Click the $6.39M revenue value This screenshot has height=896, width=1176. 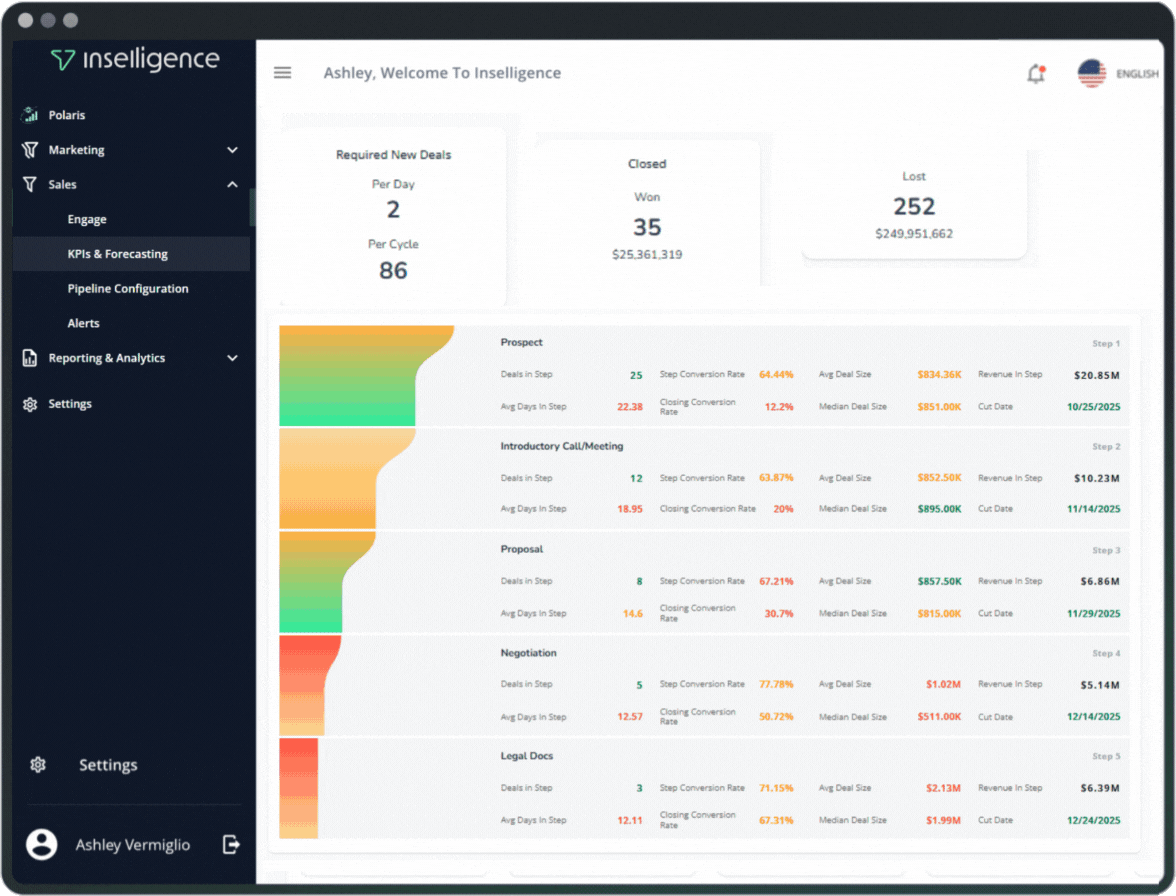point(1100,788)
